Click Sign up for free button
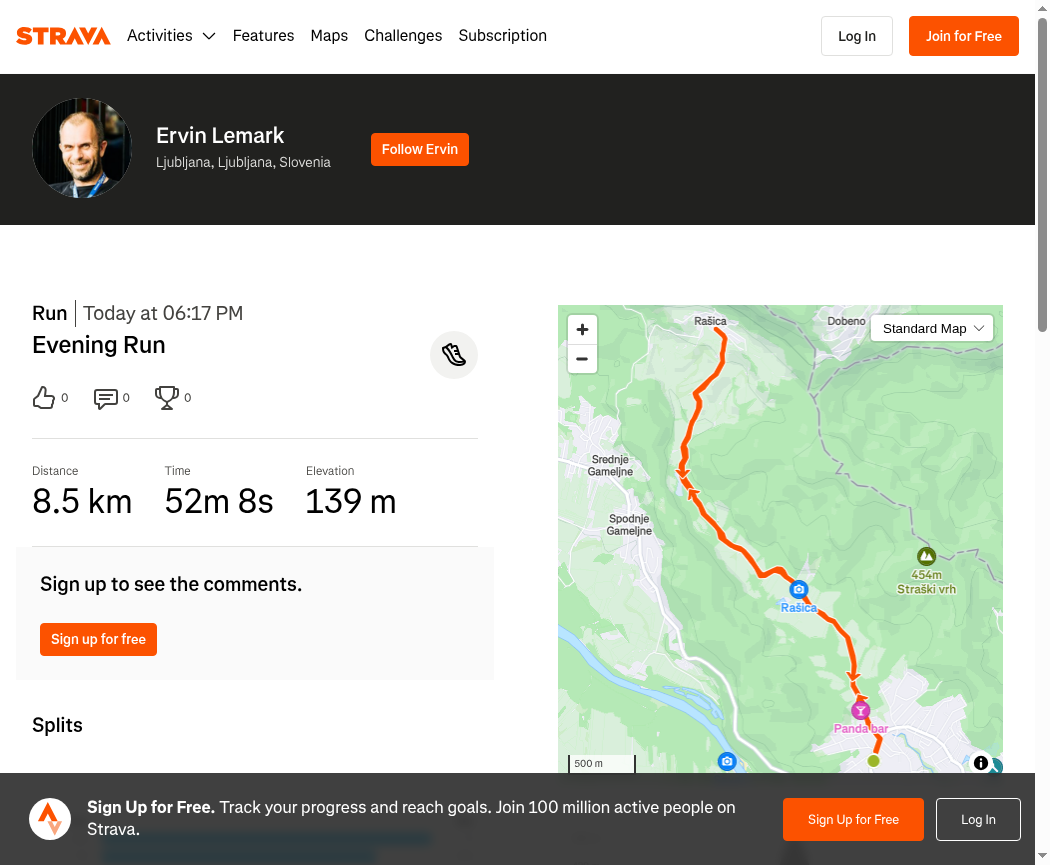1050x865 pixels. pos(98,639)
